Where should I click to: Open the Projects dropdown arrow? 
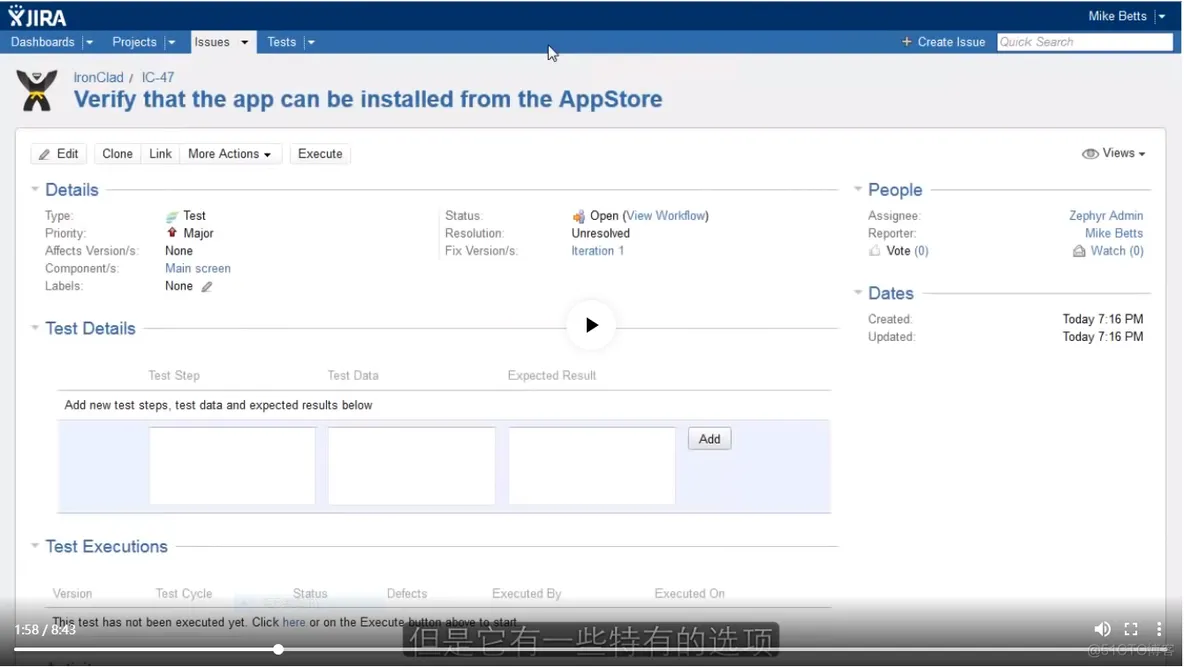(x=171, y=42)
